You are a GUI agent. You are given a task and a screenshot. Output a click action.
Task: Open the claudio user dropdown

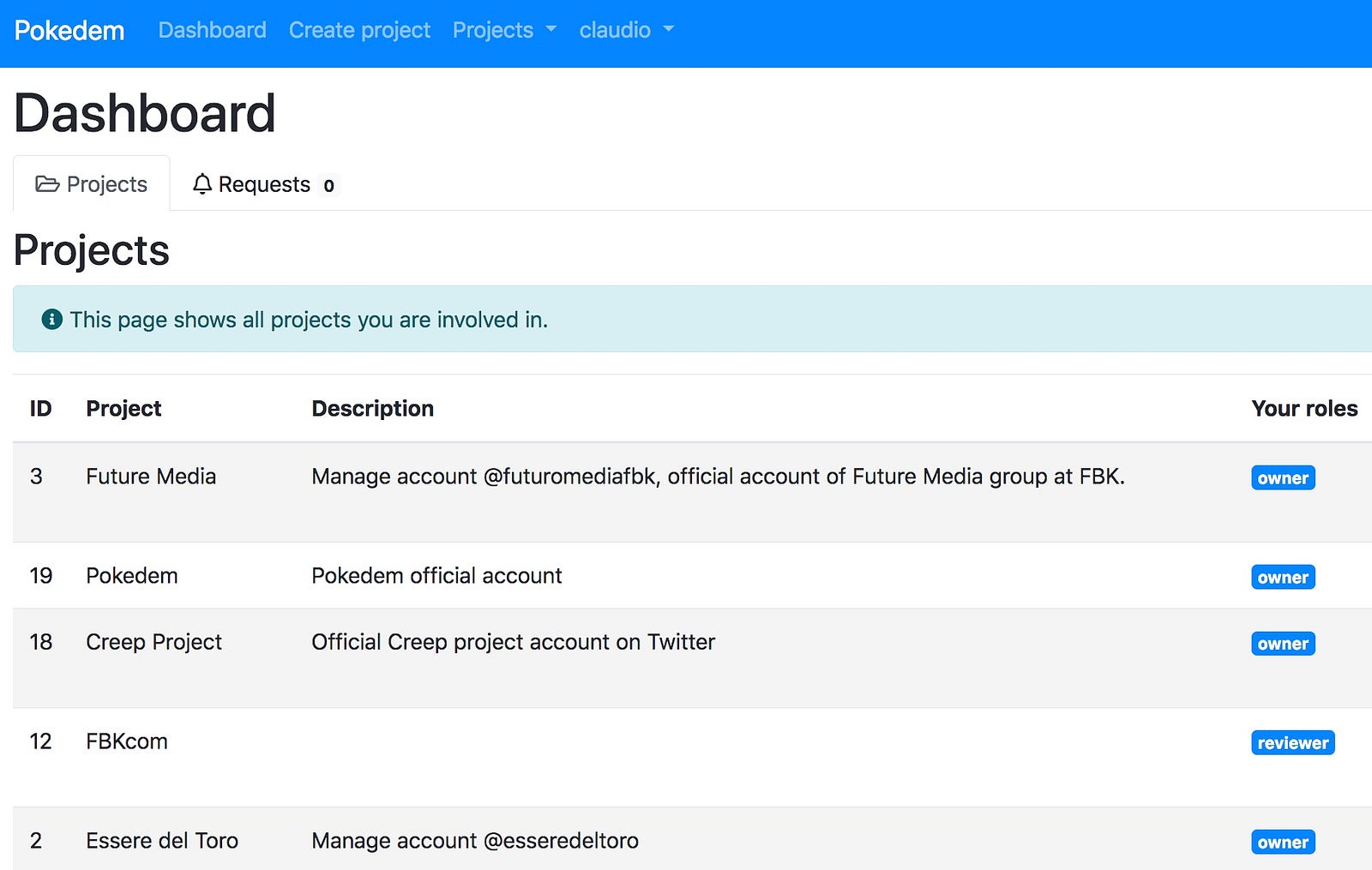coord(627,30)
